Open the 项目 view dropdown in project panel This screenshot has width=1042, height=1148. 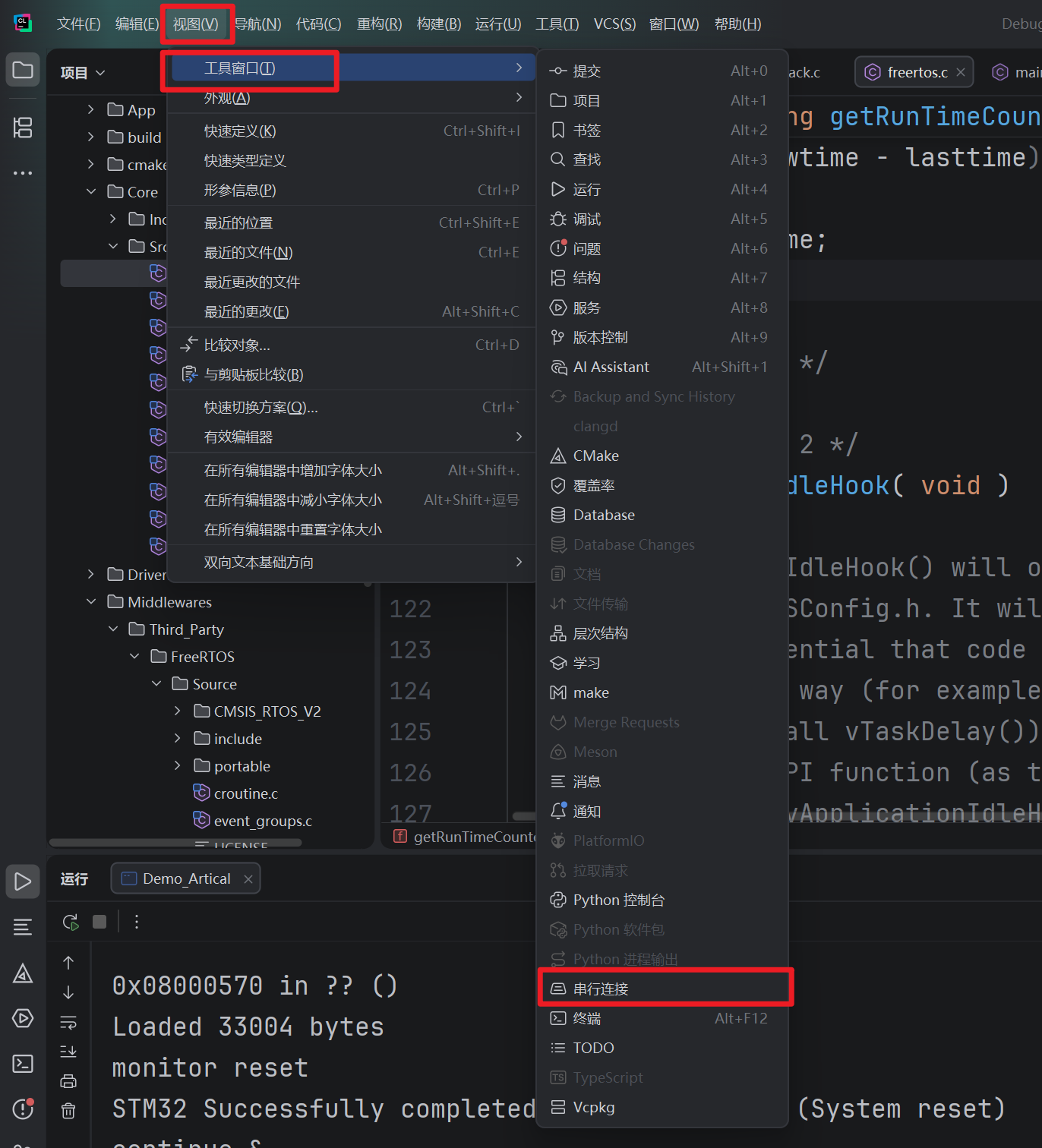[83, 73]
